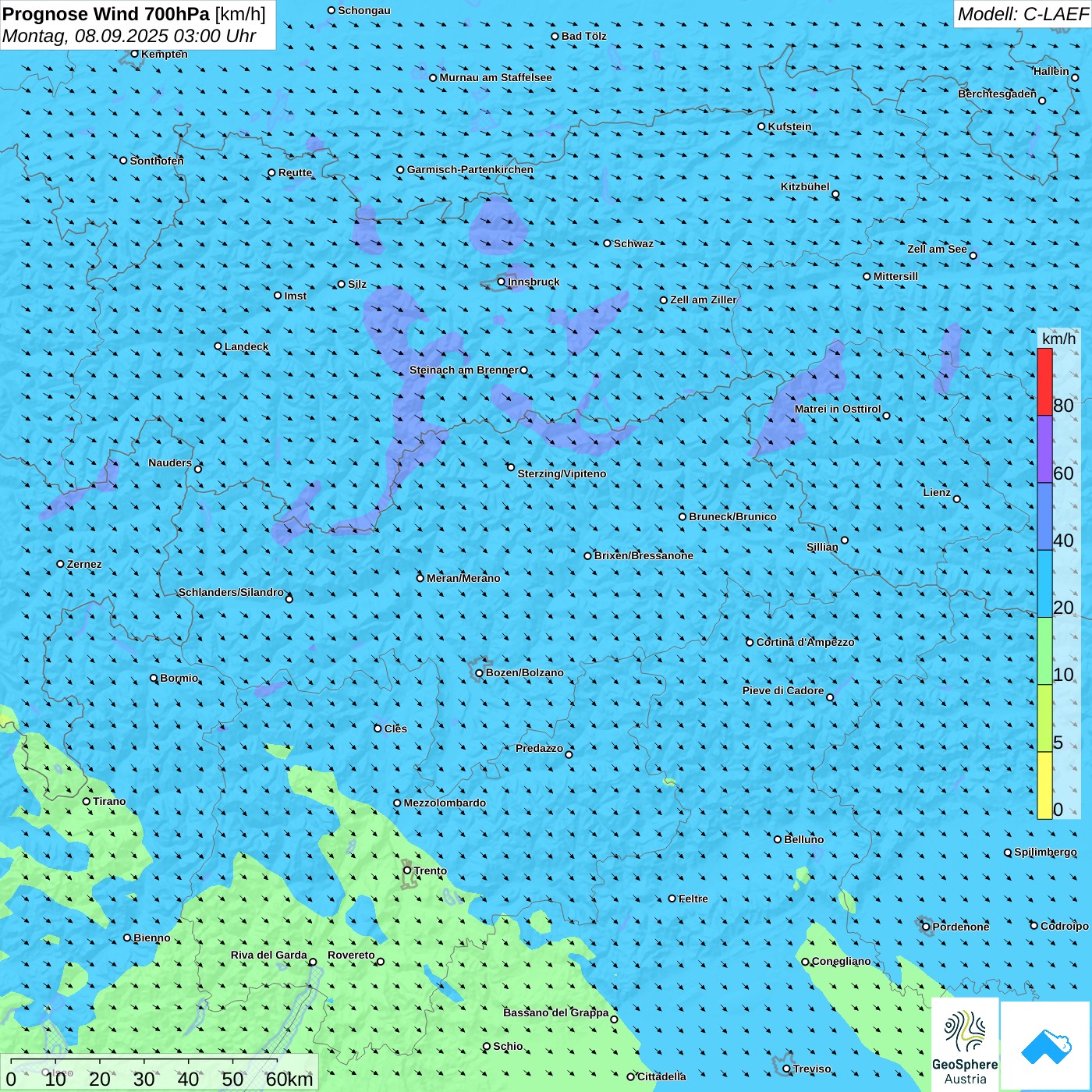Click the 'Sillian' label
The height and width of the screenshot is (1092, 1092).
point(822,547)
